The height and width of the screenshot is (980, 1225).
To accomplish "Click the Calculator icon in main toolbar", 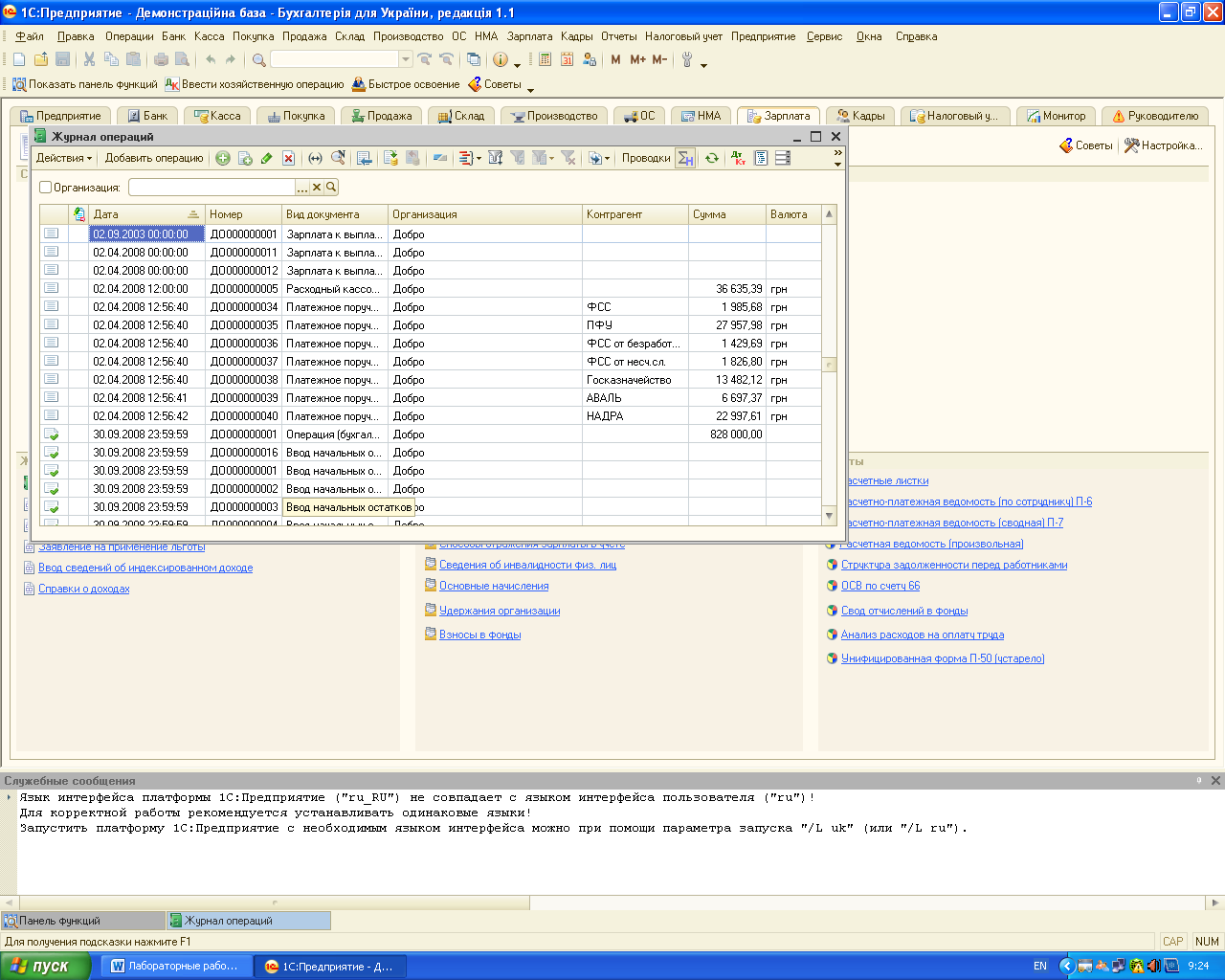I will (x=545, y=59).
